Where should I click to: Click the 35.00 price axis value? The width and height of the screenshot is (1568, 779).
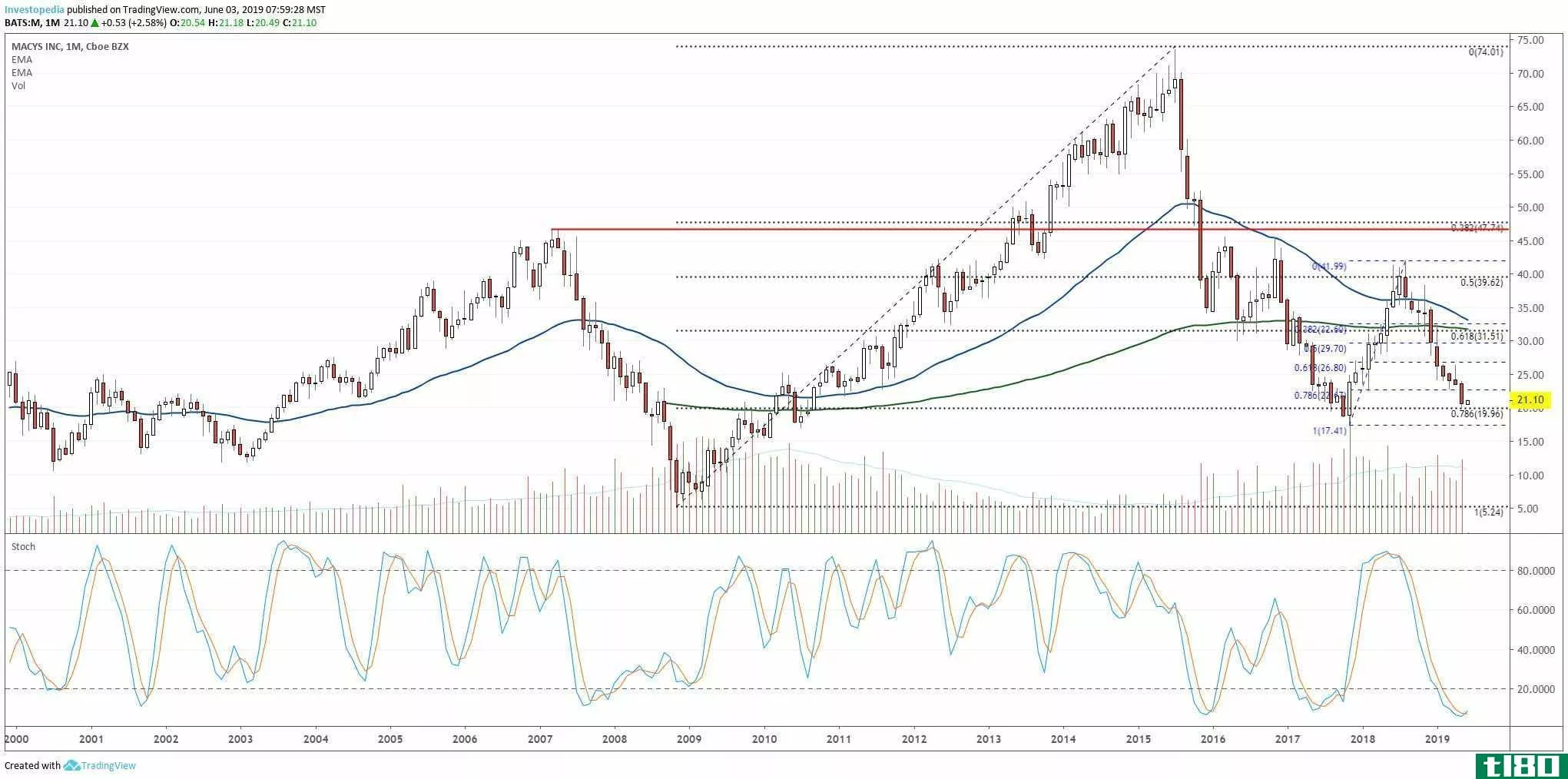coord(1530,308)
